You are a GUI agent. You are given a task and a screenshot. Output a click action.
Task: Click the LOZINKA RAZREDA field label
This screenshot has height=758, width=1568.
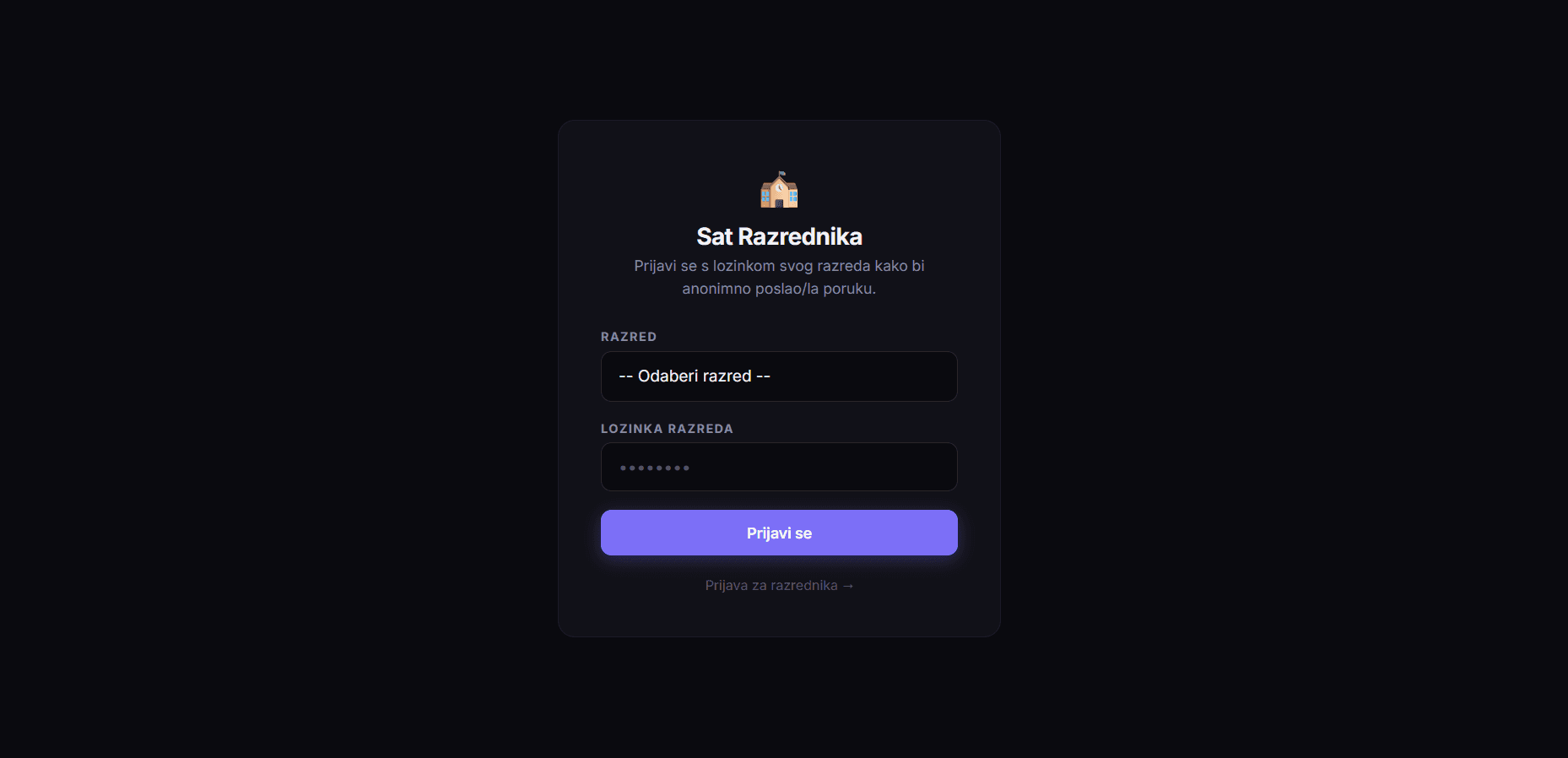(667, 429)
